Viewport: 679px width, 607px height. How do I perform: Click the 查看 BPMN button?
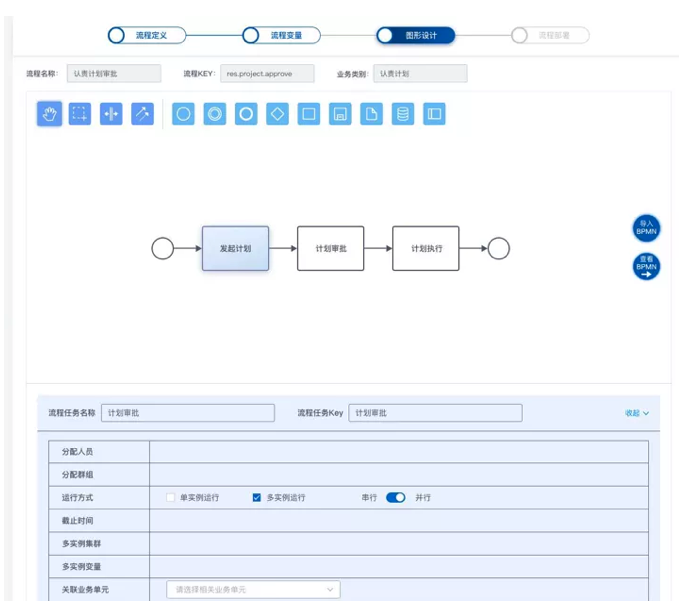click(646, 266)
